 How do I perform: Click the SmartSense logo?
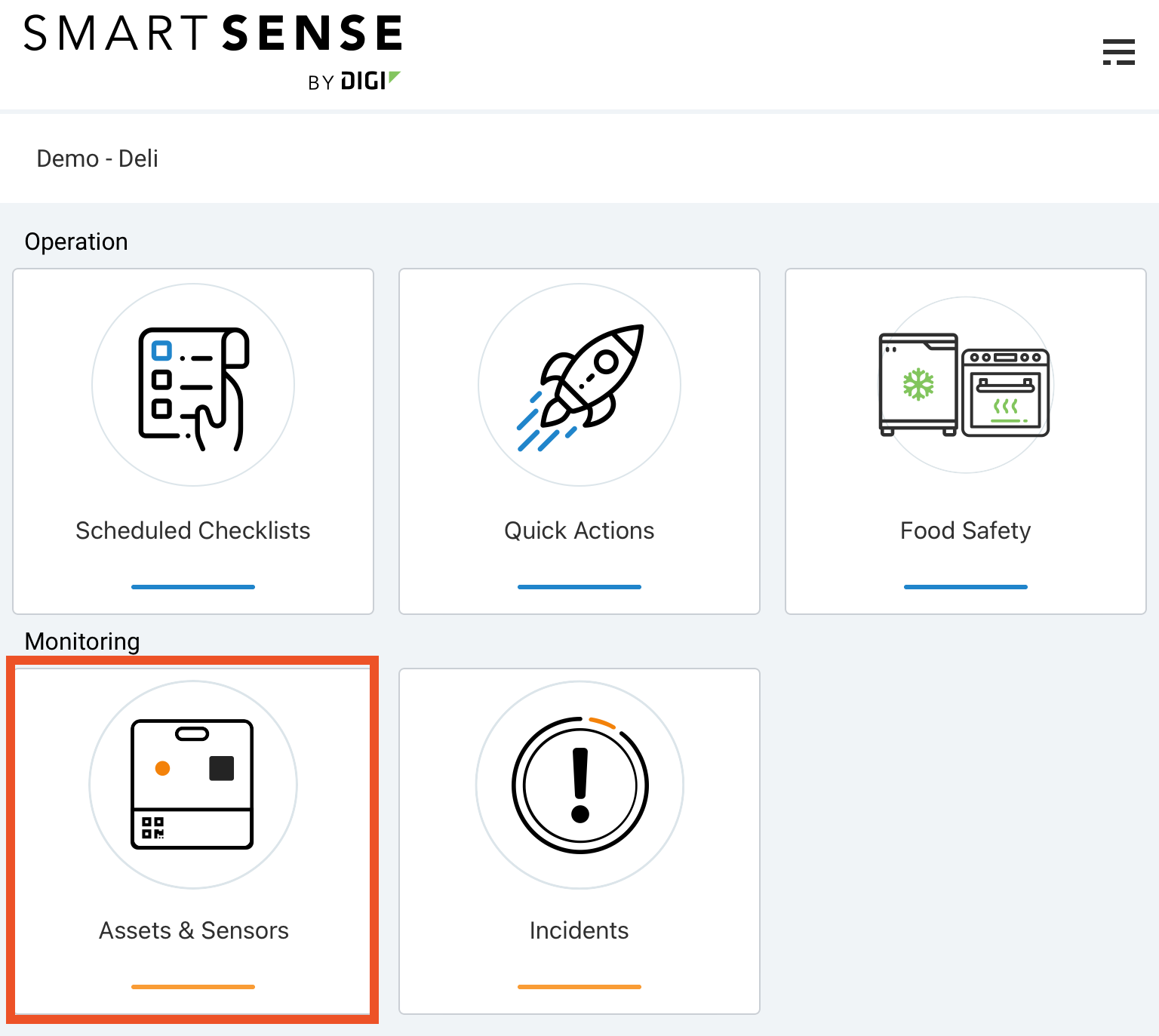(212, 32)
